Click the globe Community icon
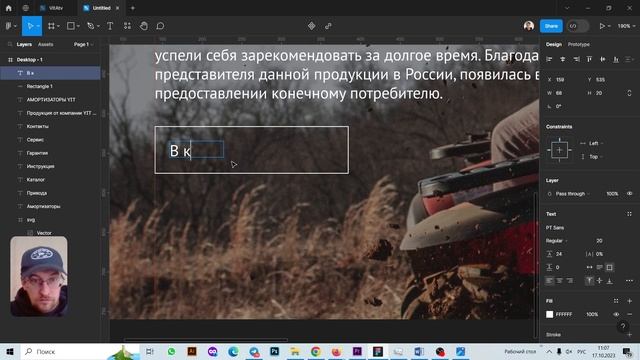The image size is (640, 360). (25, 8)
